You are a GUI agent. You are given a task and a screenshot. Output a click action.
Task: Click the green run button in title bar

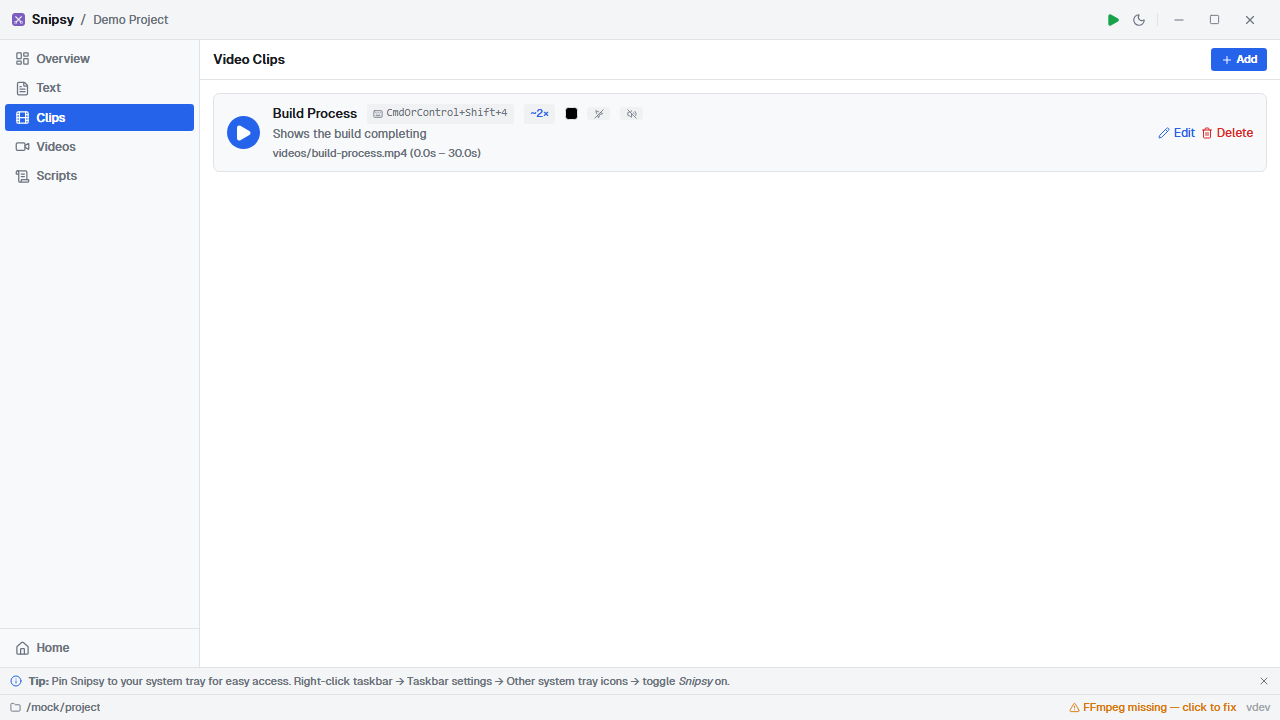coord(1113,20)
